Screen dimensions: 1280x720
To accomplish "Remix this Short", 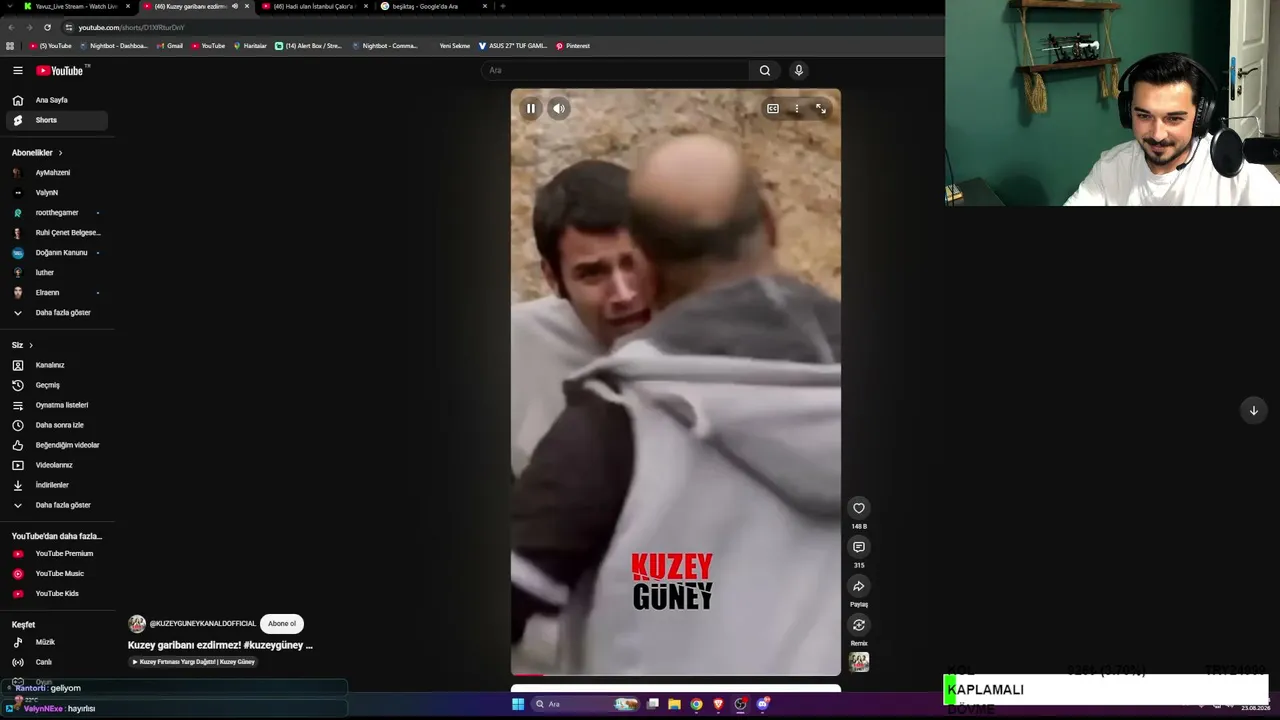I will pyautogui.click(x=858, y=625).
